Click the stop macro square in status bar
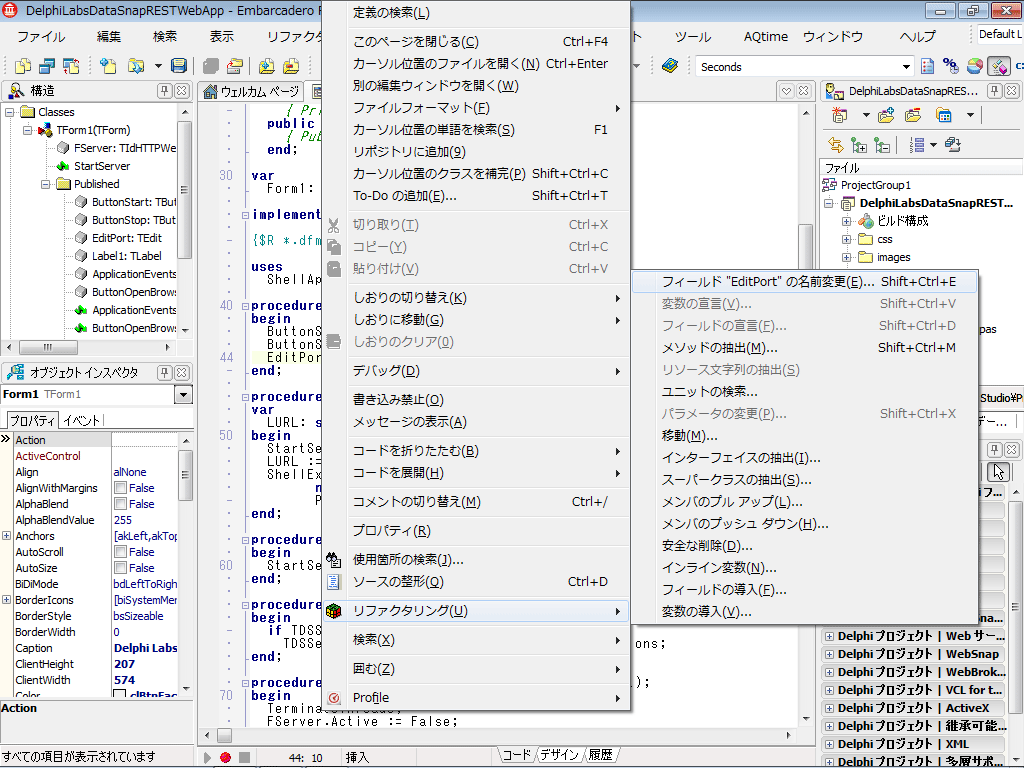Screen dimensions: 1024x768 click(244, 758)
